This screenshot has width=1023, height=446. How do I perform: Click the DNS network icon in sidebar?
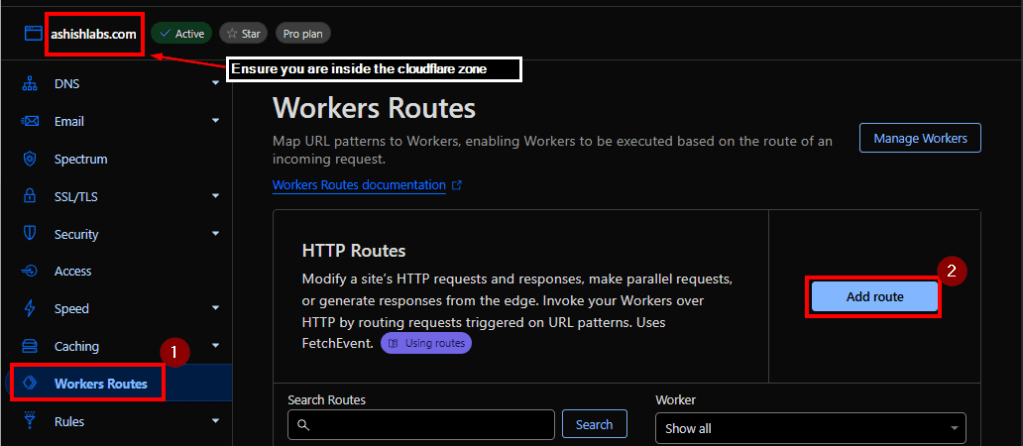30,84
